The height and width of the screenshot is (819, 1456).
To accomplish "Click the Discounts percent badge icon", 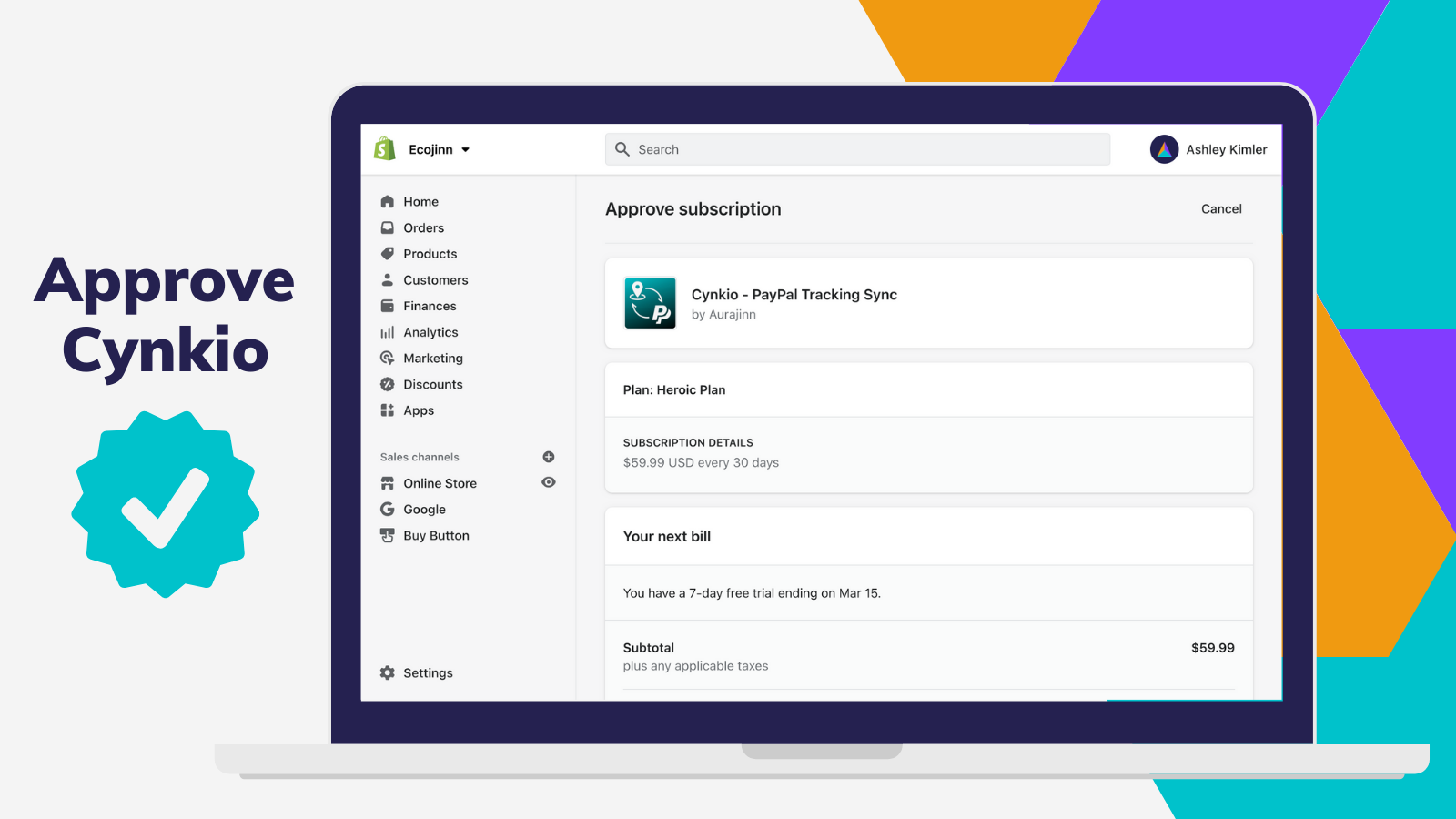I will click(x=388, y=384).
